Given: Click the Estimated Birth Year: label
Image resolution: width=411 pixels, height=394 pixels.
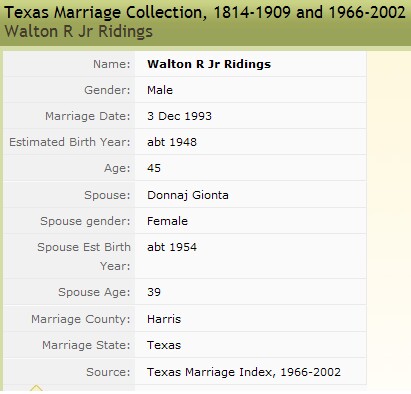Looking at the screenshot, I should click(70, 142).
